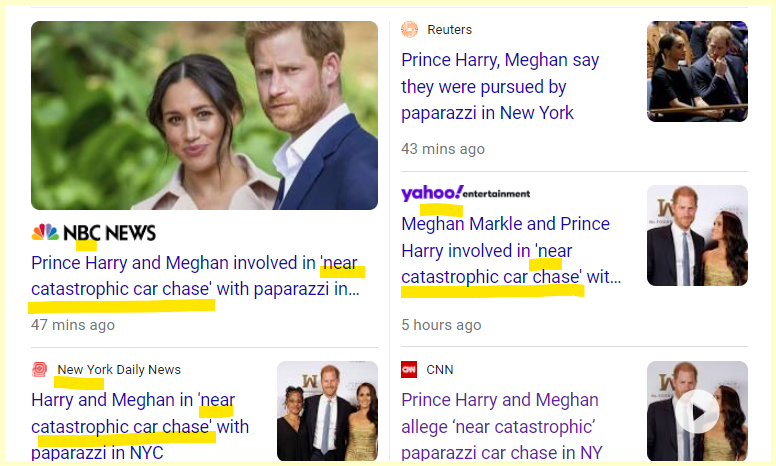Open Reuters headline about paparazzi pursuit

point(500,87)
